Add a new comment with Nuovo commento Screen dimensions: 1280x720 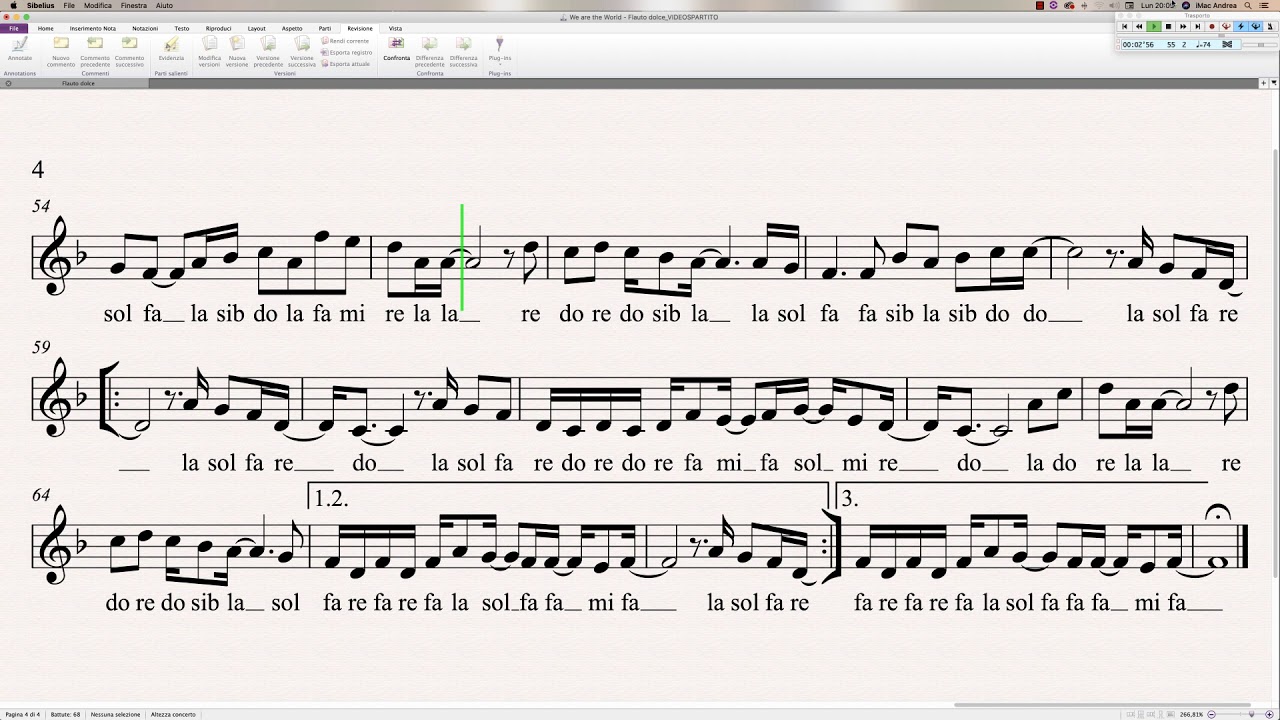(x=61, y=52)
